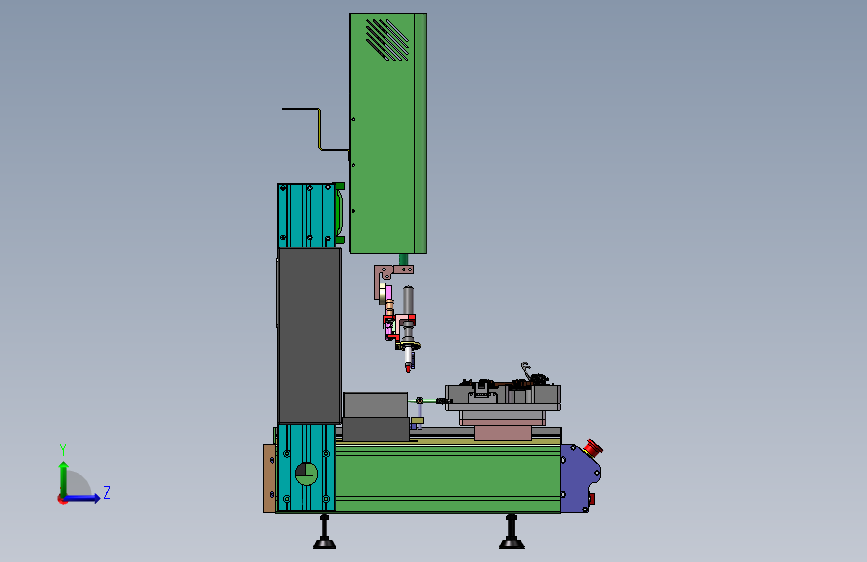Screen dimensions: 867x562
Task: Pick the tall green upper housing
Action: pos(388,133)
